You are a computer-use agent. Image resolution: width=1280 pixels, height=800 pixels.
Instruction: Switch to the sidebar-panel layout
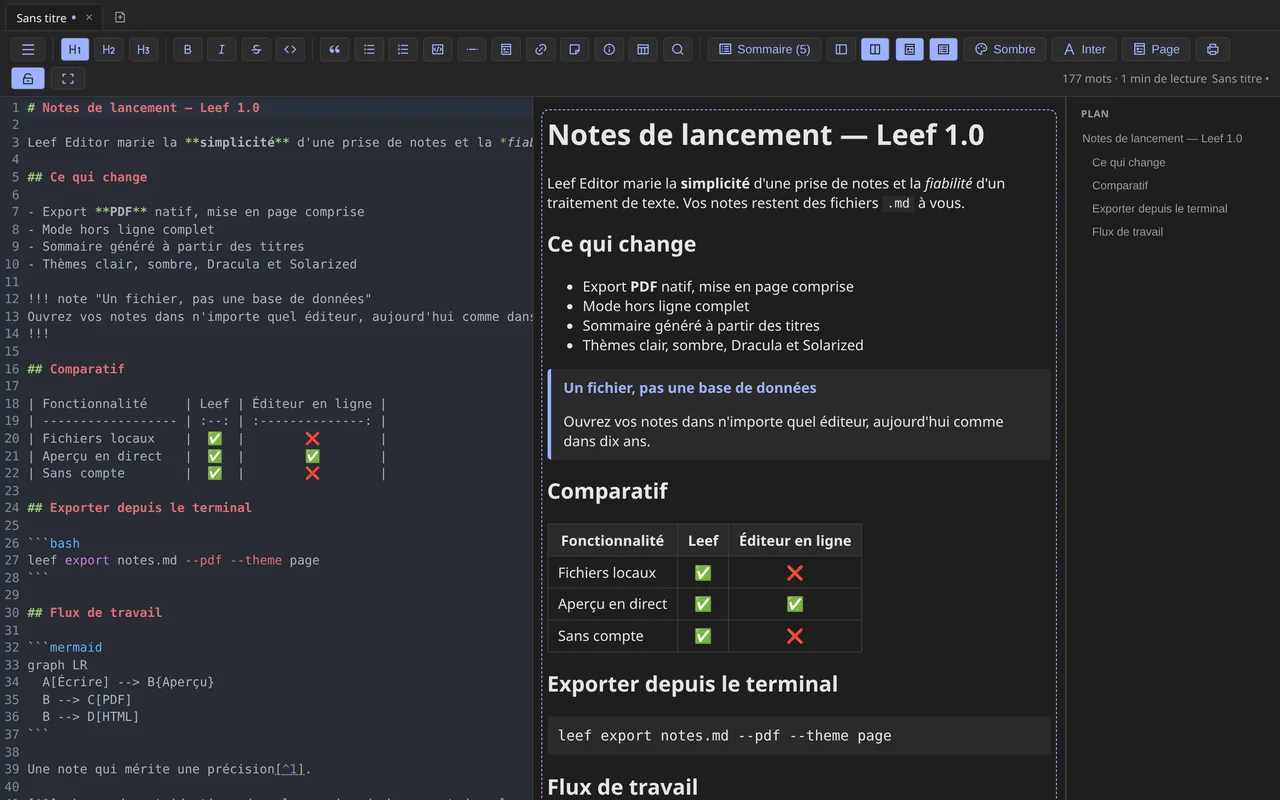pyautogui.click(x=841, y=49)
